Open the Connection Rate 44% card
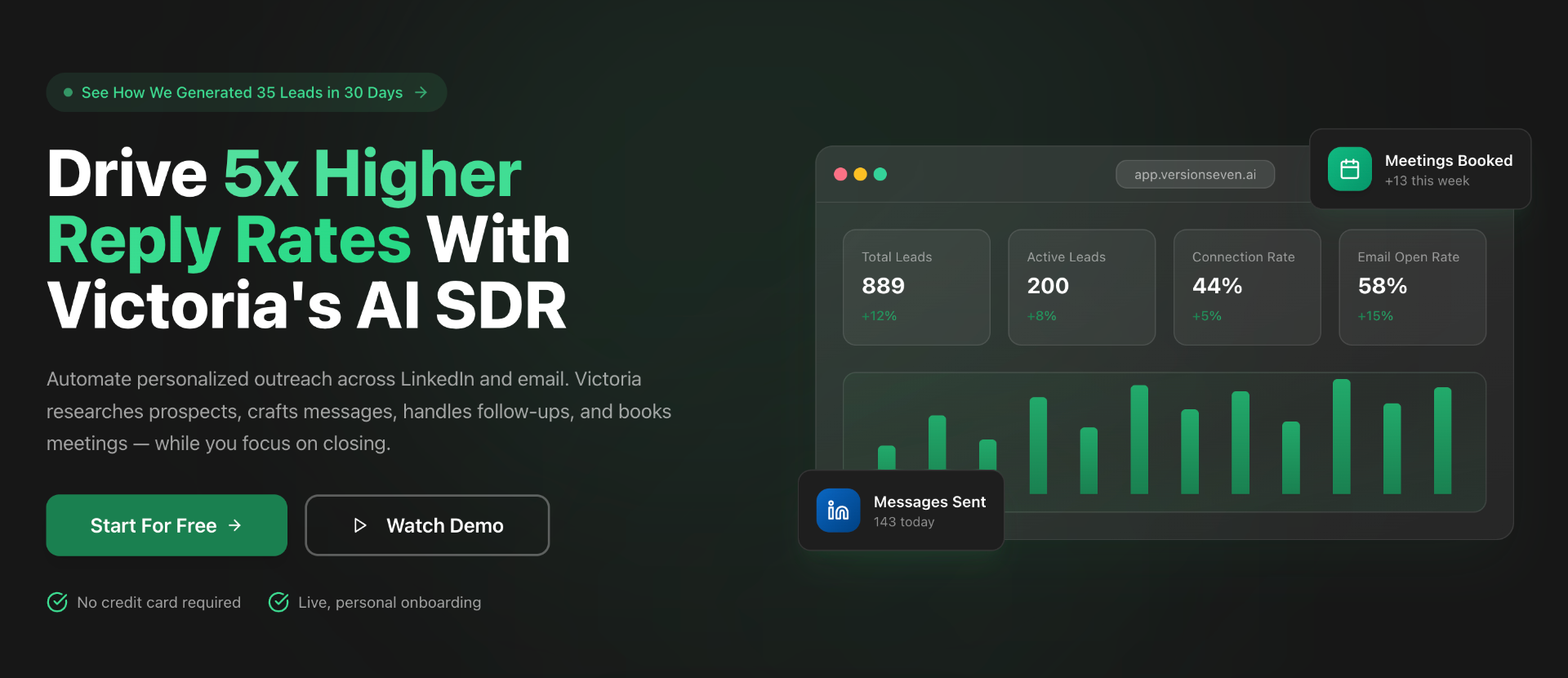 1246,287
